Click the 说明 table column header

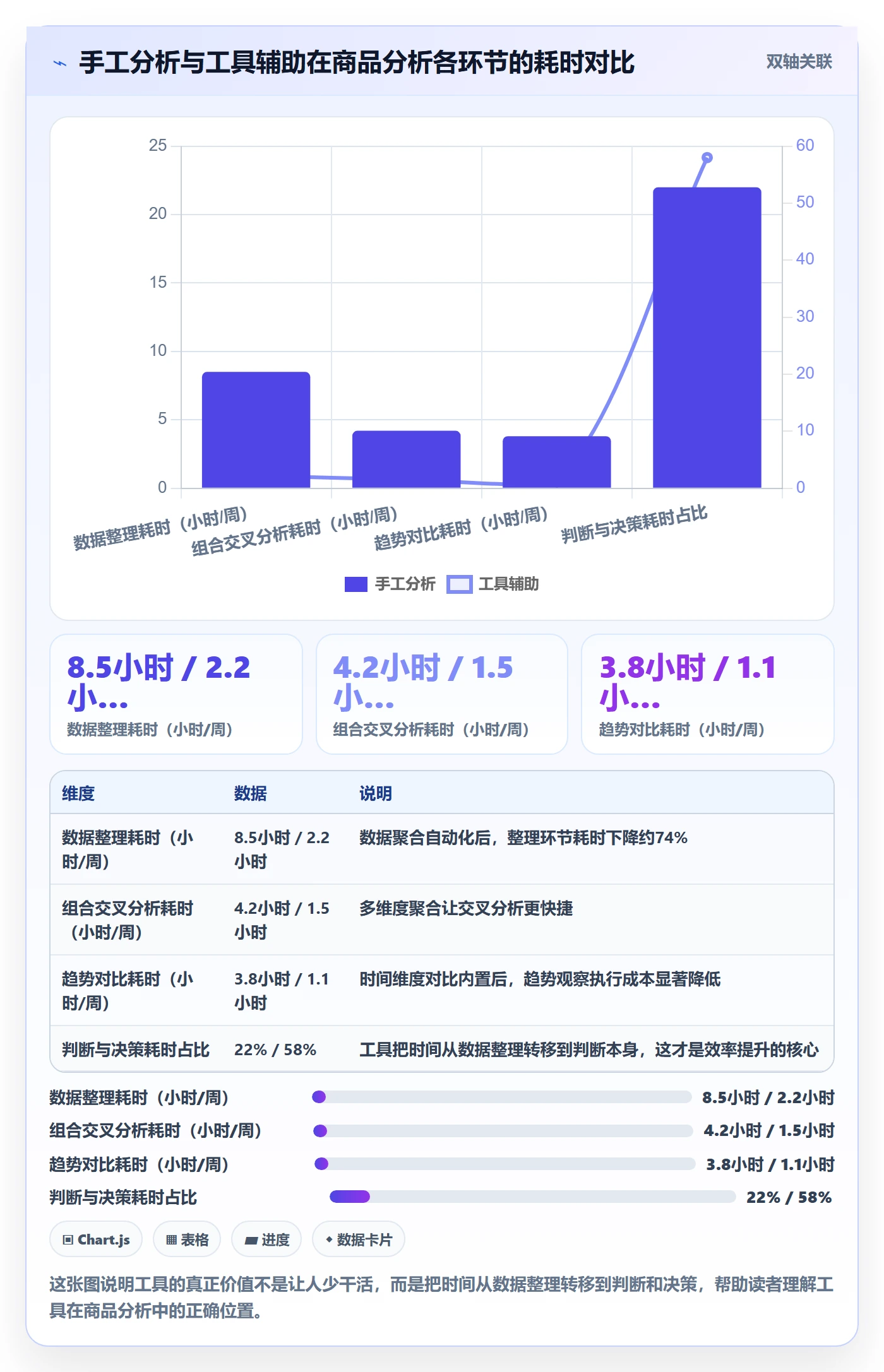coord(376,793)
